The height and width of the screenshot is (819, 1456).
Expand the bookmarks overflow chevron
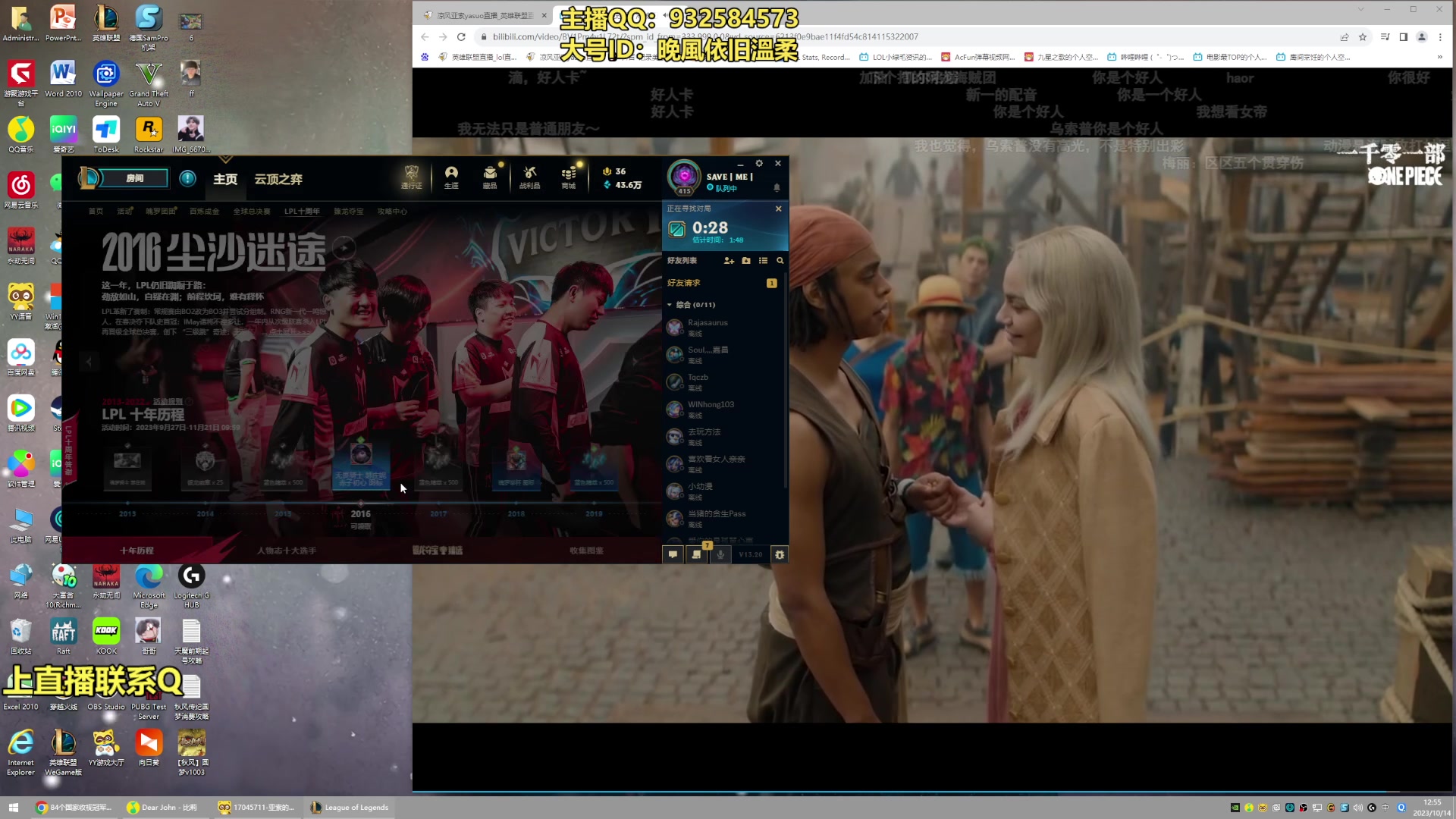1439,57
